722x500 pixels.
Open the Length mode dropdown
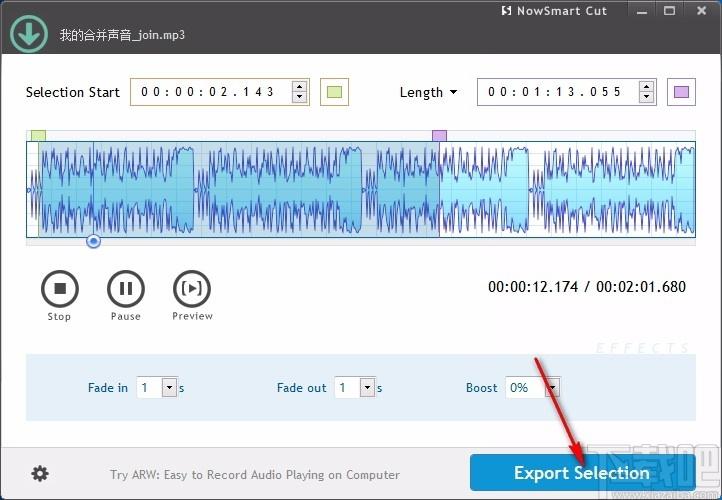(428, 92)
